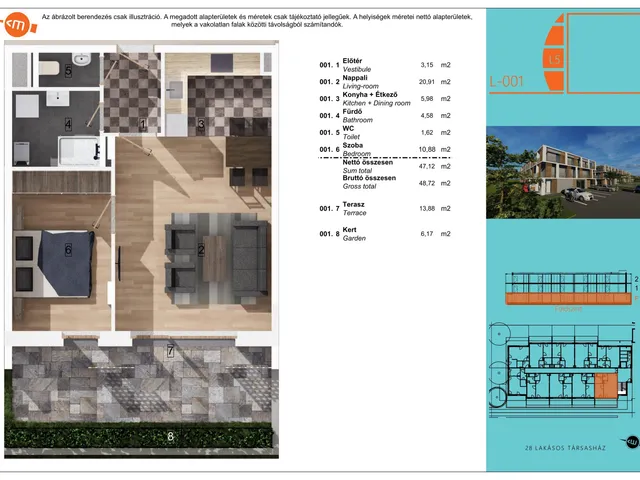Click the '48,72' gross total value
The width and height of the screenshot is (640, 480).
coord(427,183)
